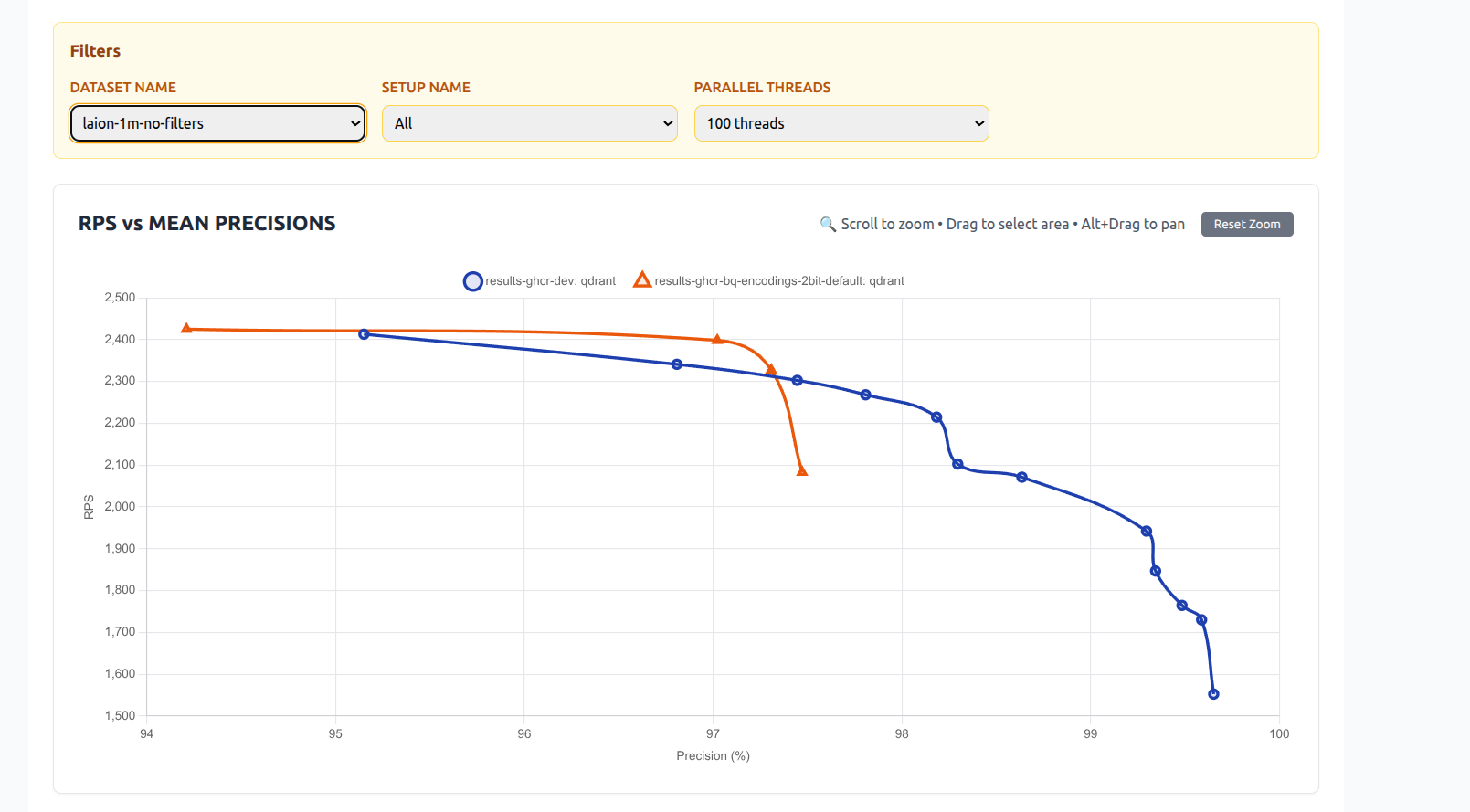The image size is (1470, 812).
Task: Select the blue point near 98.6% precision
Action: coord(1022,478)
